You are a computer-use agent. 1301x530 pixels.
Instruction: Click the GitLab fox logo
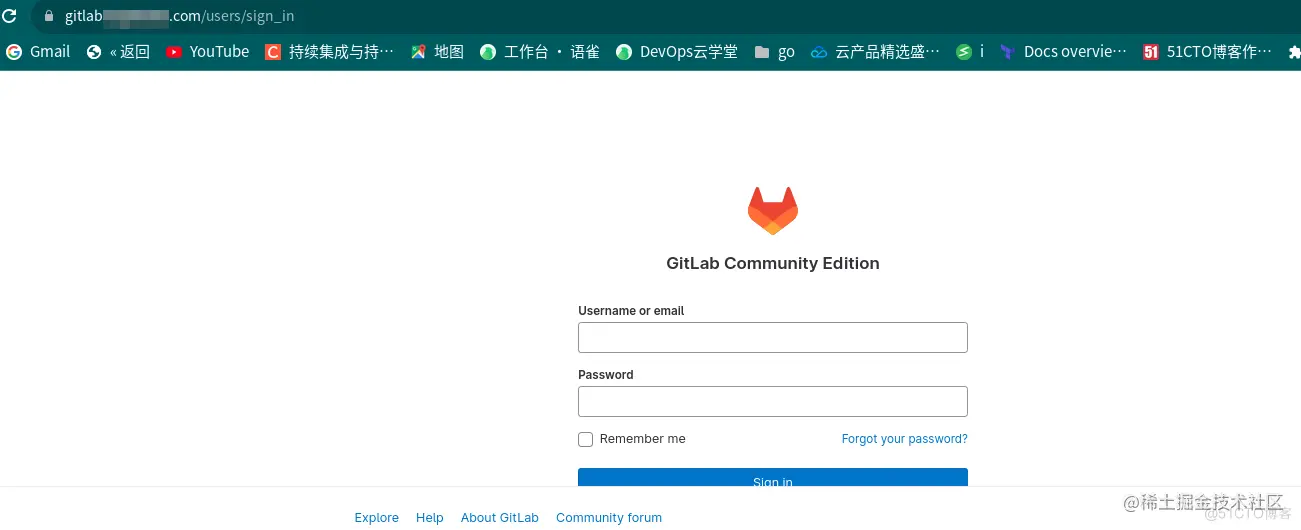[773, 211]
